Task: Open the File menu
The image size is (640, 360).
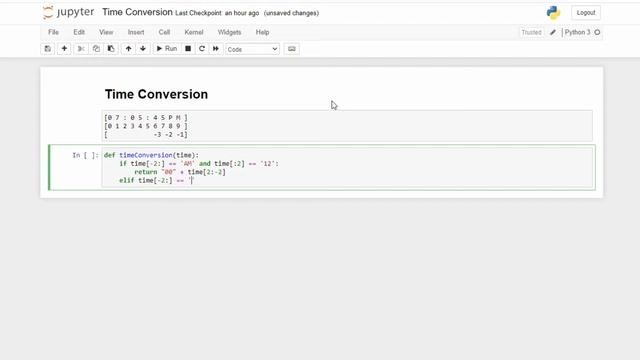Action: tap(53, 32)
